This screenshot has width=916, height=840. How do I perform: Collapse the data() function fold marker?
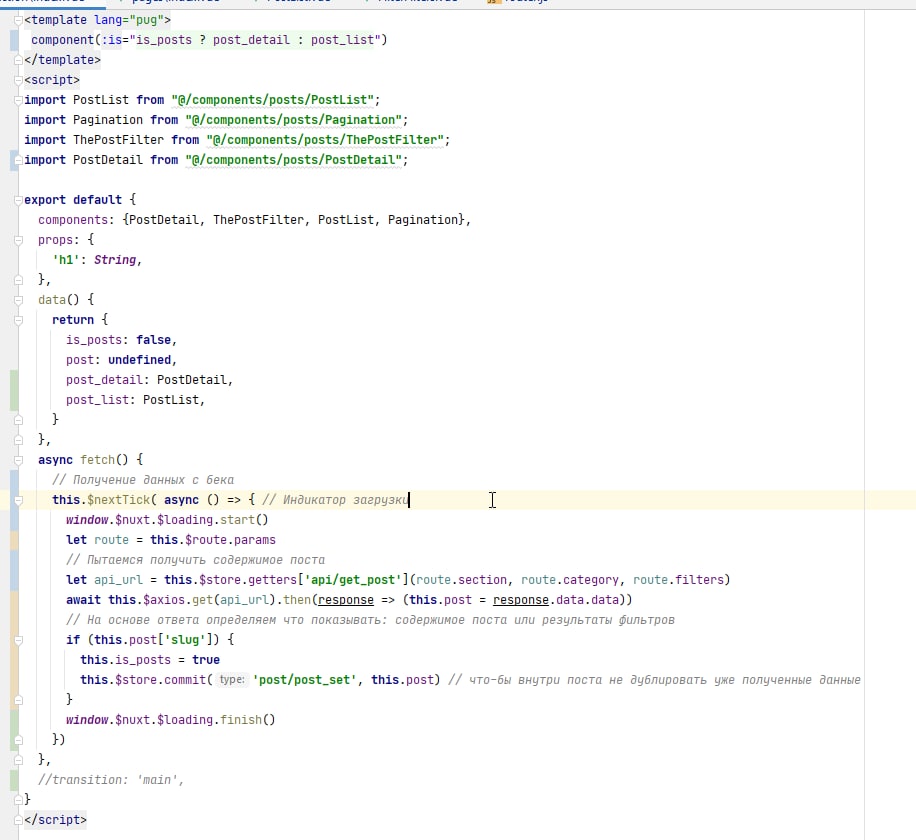tap(18, 300)
